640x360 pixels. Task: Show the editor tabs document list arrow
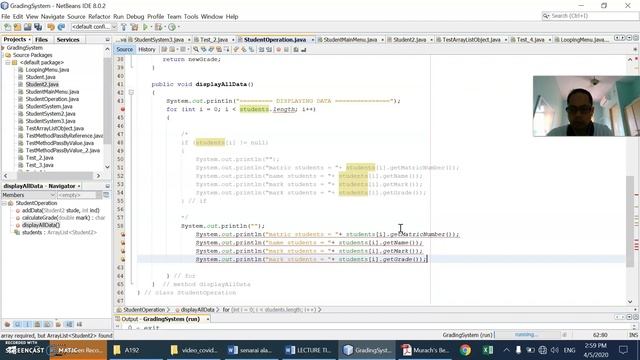pos(629,38)
